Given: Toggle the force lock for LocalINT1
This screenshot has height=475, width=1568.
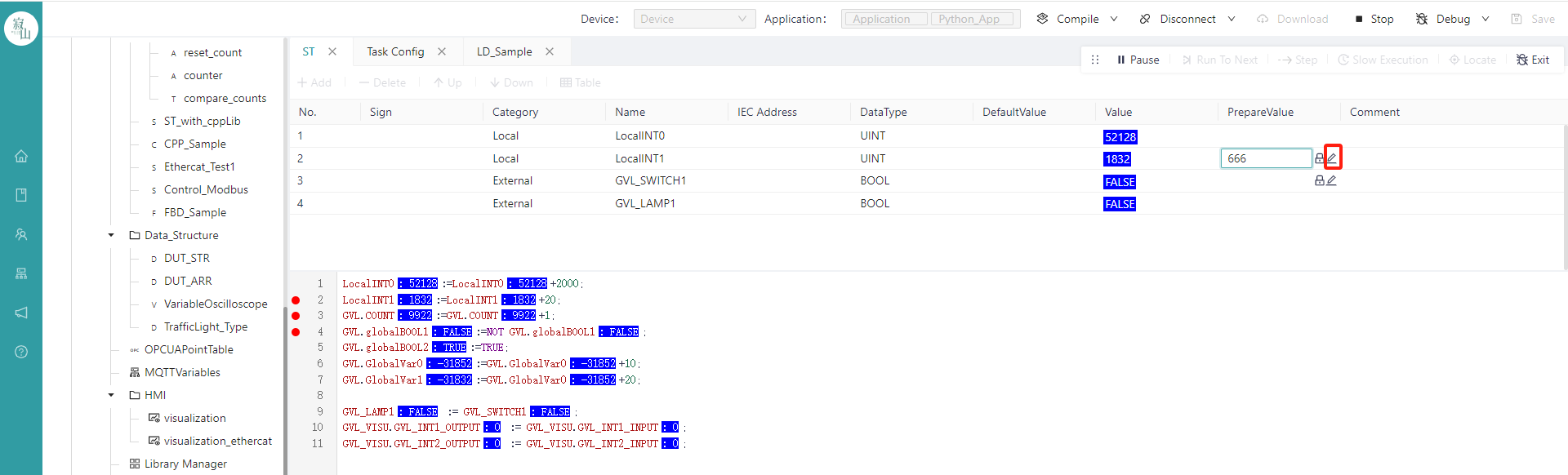Looking at the screenshot, I should [x=1320, y=158].
